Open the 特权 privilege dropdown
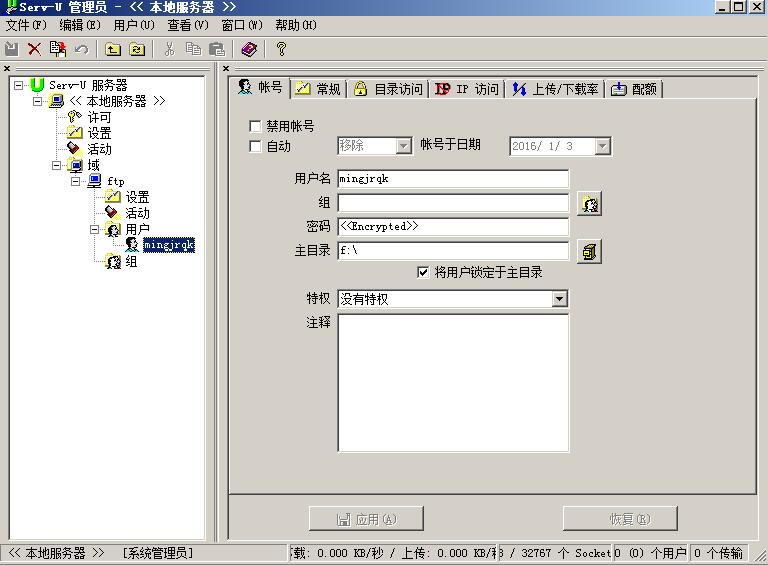 click(x=559, y=299)
